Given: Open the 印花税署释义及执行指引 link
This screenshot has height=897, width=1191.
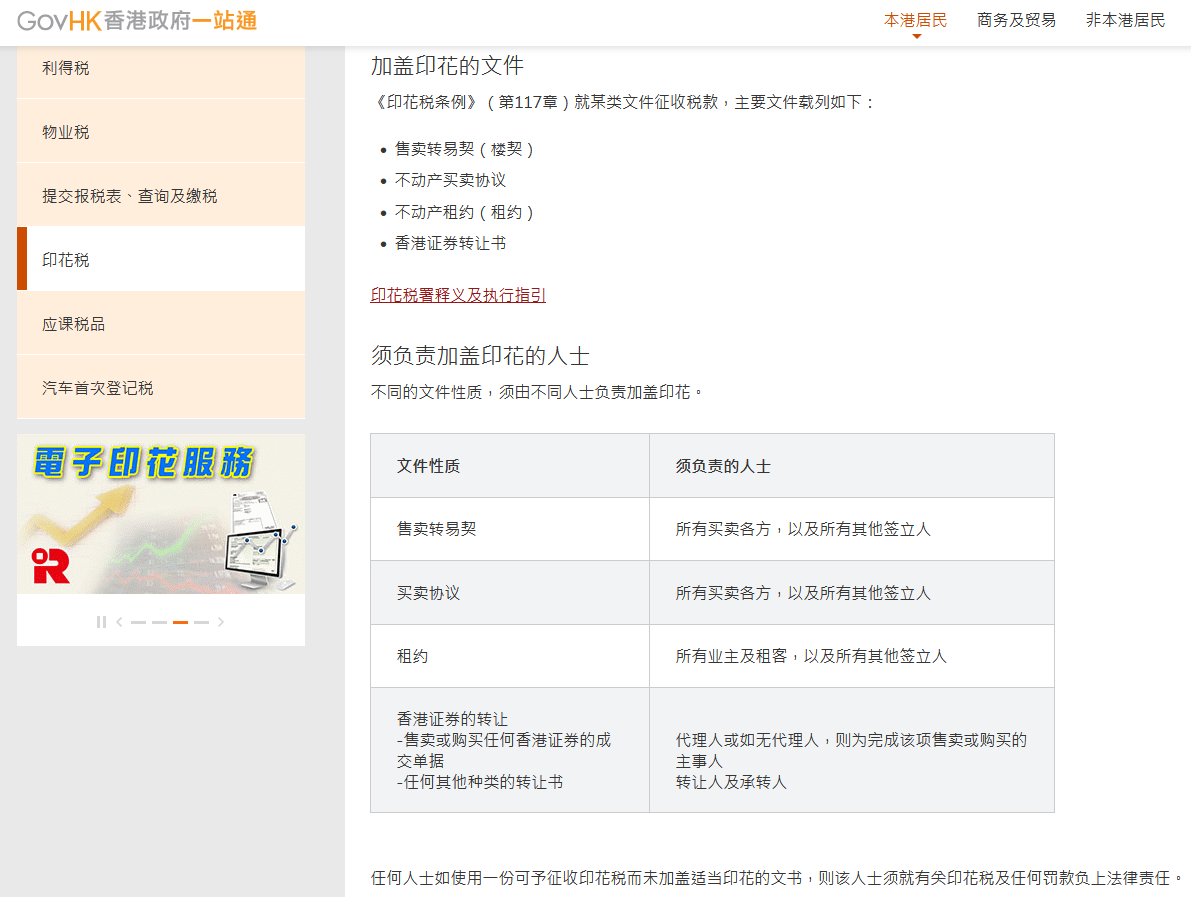Looking at the screenshot, I should point(457,296).
